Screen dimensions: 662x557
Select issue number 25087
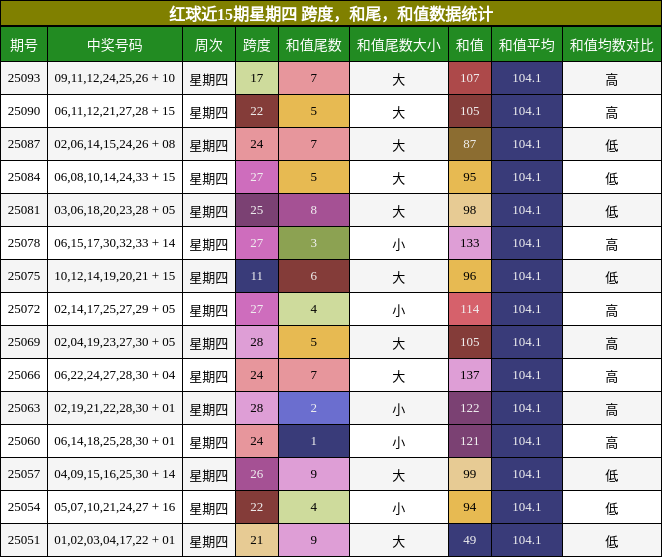[24, 144]
